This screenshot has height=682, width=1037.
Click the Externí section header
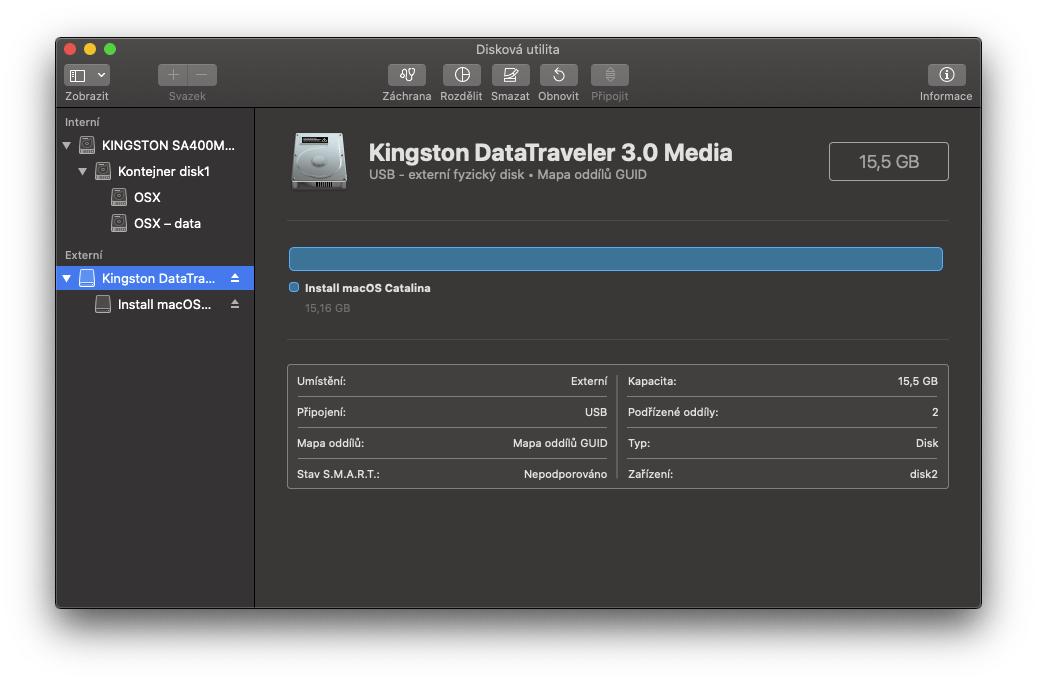[84, 255]
